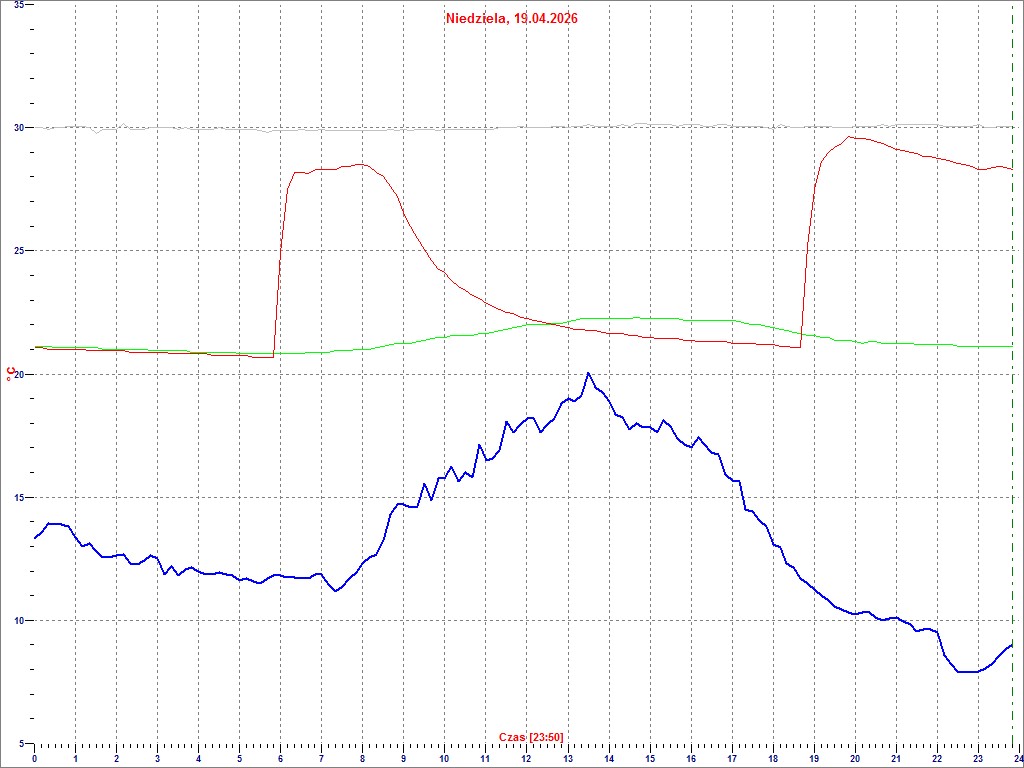
Task: Click hour 0 label on the time axis
Action: coord(35,759)
